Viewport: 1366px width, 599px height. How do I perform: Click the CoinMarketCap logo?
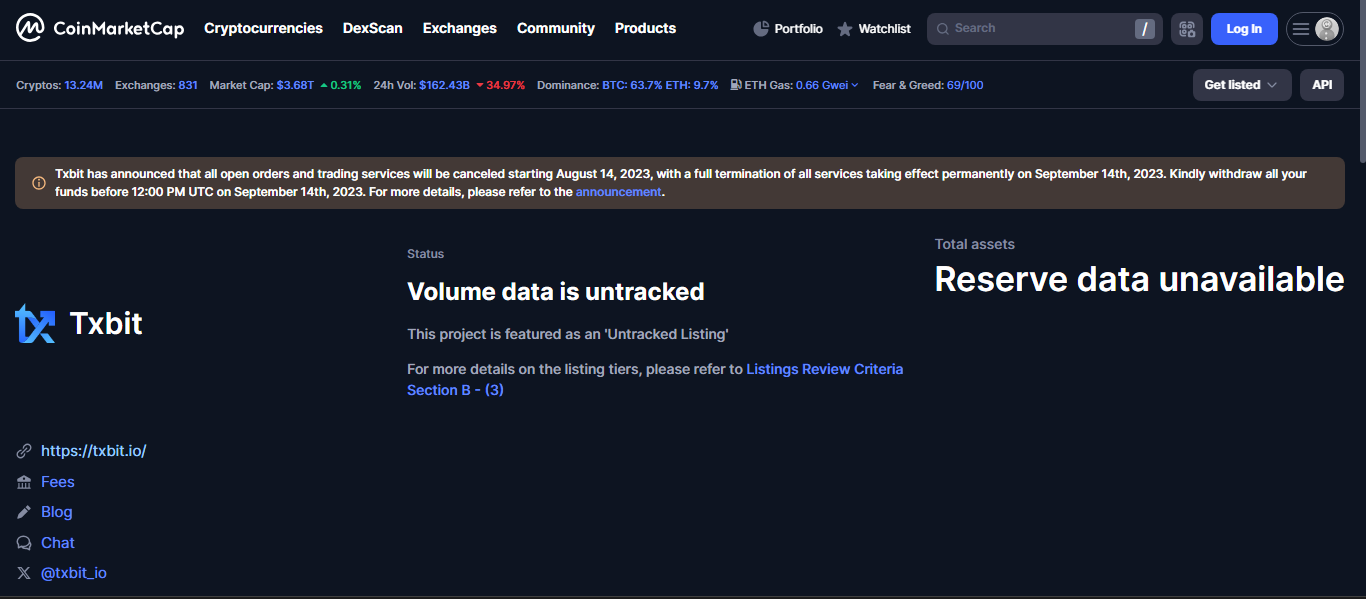[x=100, y=28]
